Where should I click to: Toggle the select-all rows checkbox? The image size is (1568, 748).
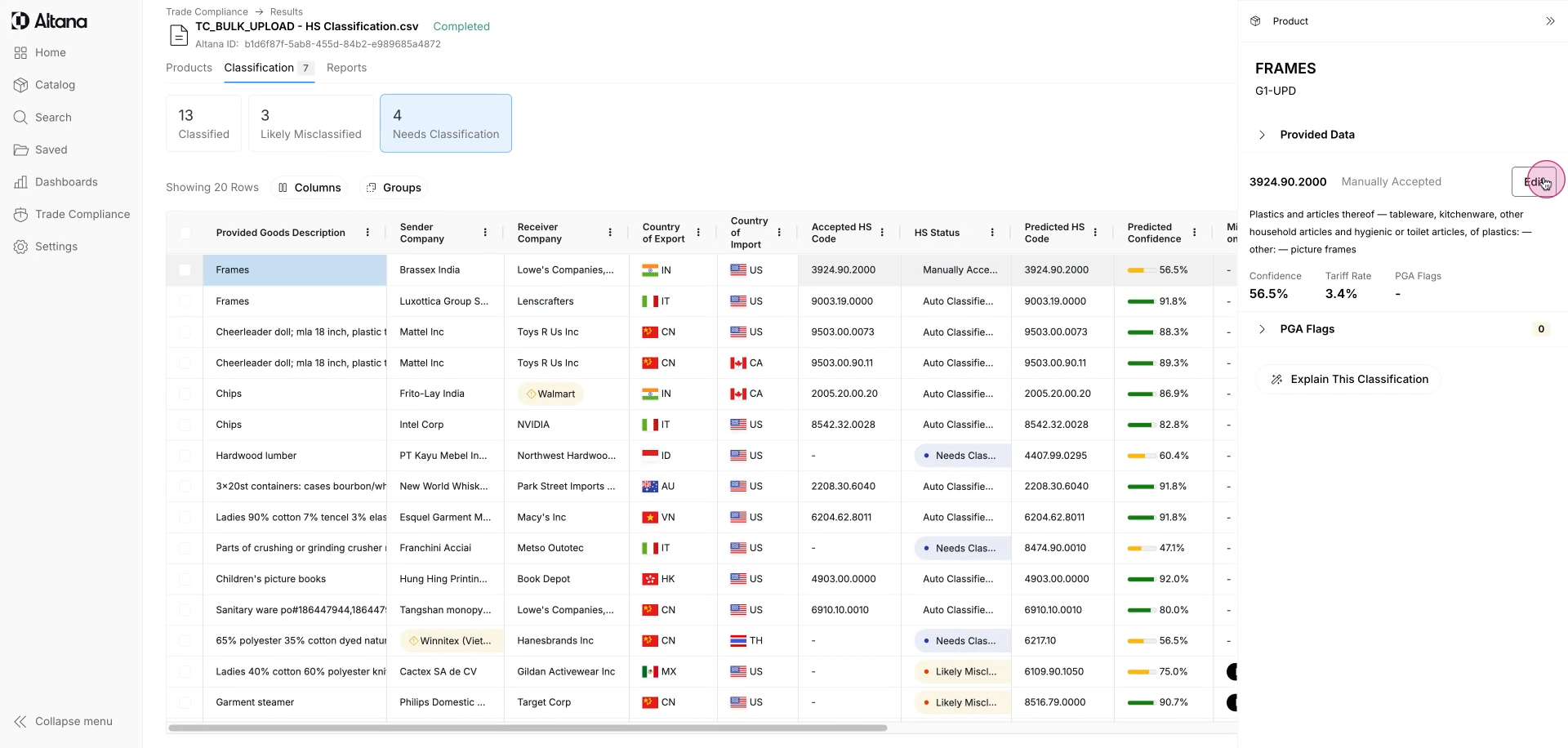[x=185, y=233]
